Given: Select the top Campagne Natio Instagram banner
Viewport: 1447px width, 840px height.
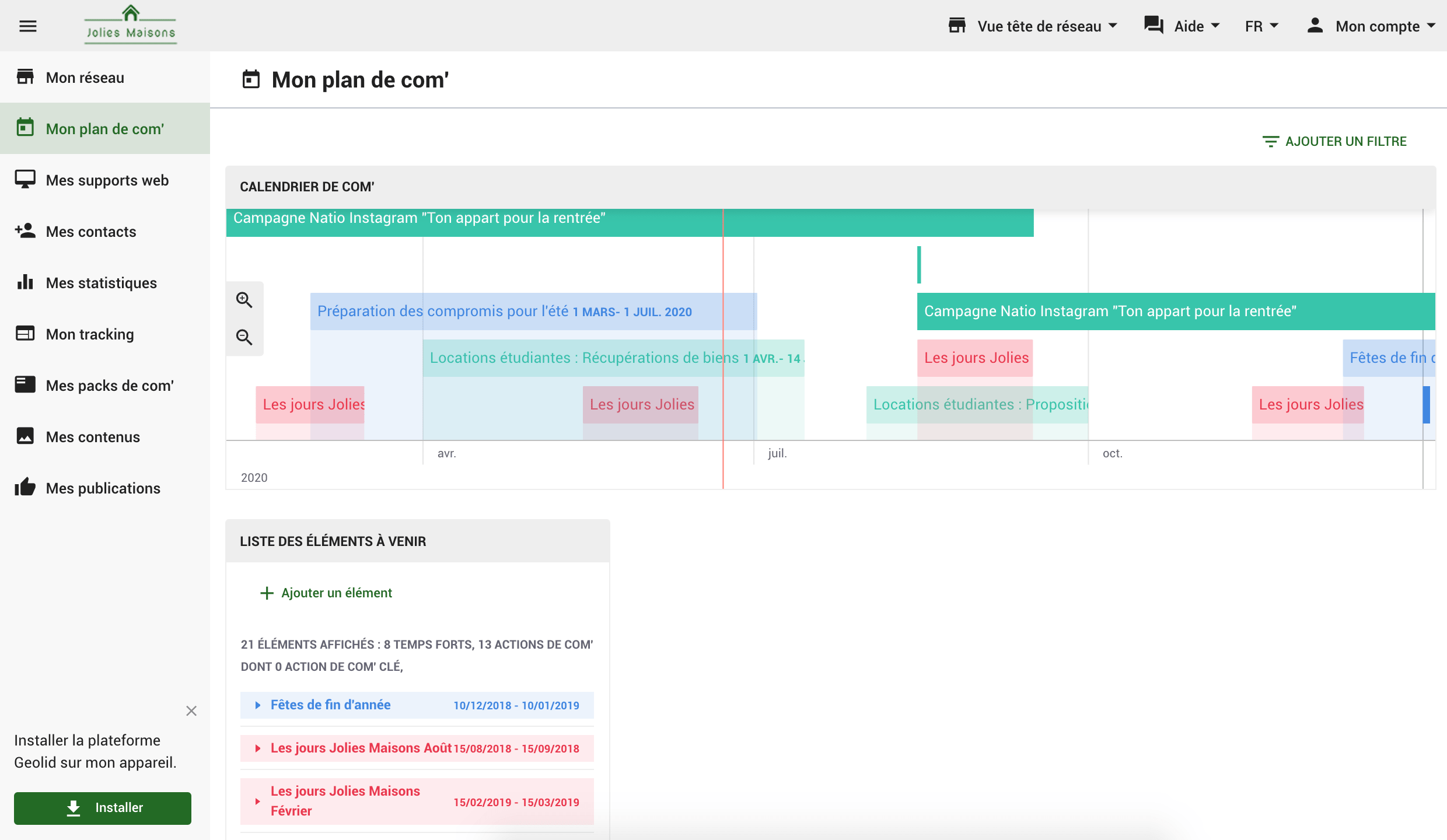Looking at the screenshot, I should [630, 222].
